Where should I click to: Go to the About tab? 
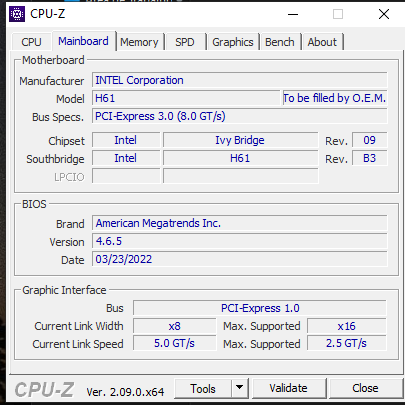click(x=322, y=42)
